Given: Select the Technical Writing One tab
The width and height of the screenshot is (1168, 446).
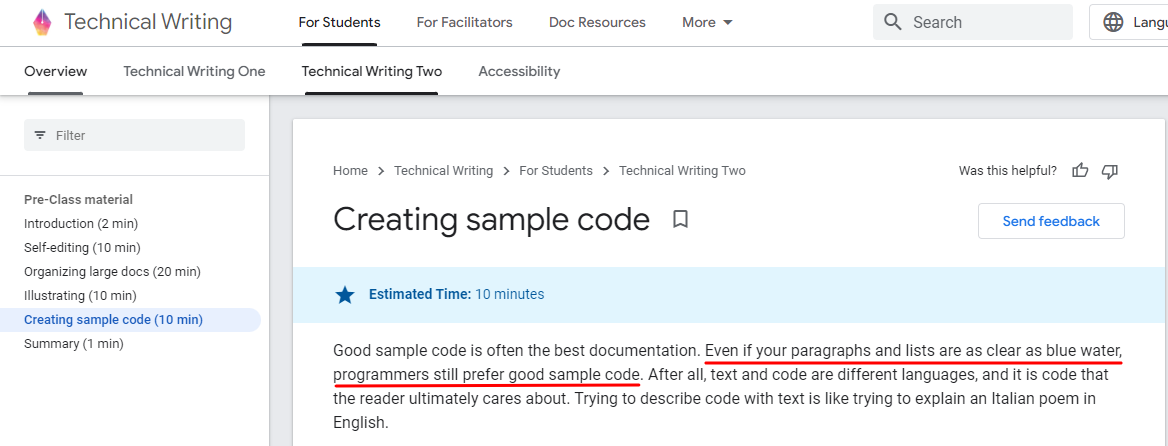Looking at the screenshot, I should [194, 71].
